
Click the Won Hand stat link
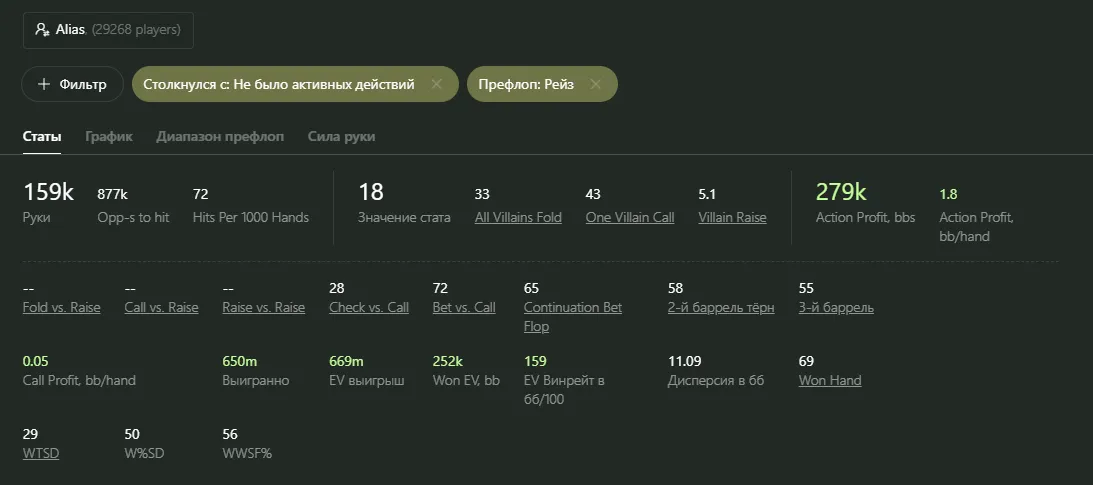coord(830,380)
